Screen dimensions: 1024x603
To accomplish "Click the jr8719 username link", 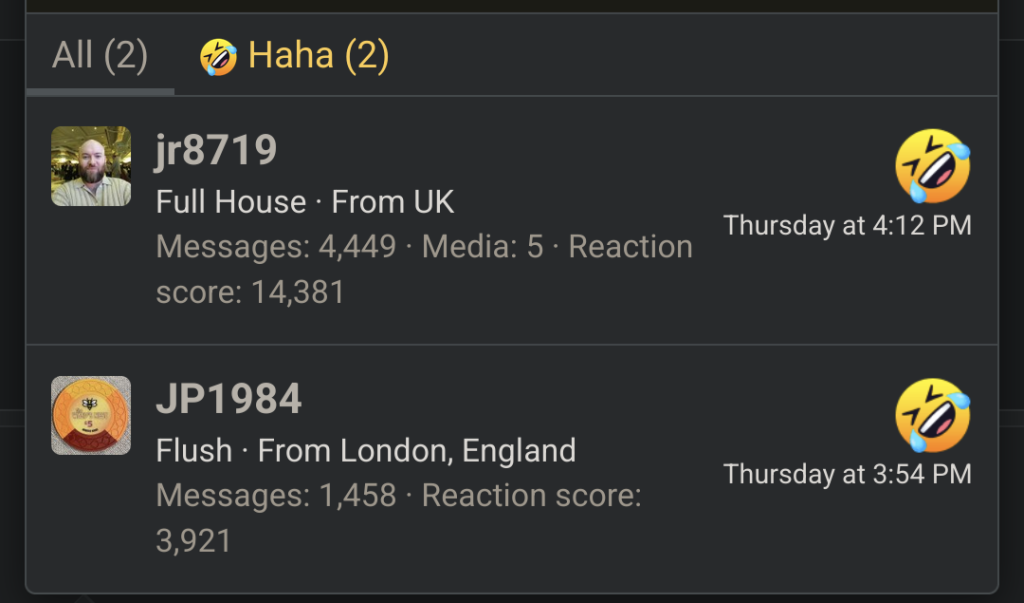I will point(216,150).
